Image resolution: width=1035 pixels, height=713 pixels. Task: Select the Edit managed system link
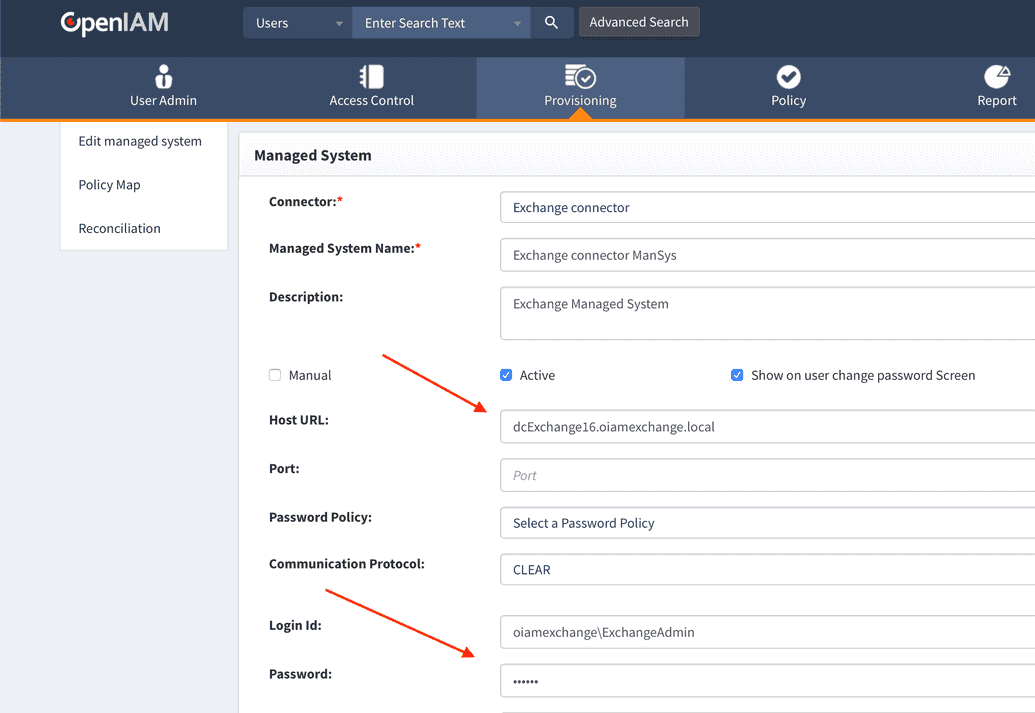point(140,141)
